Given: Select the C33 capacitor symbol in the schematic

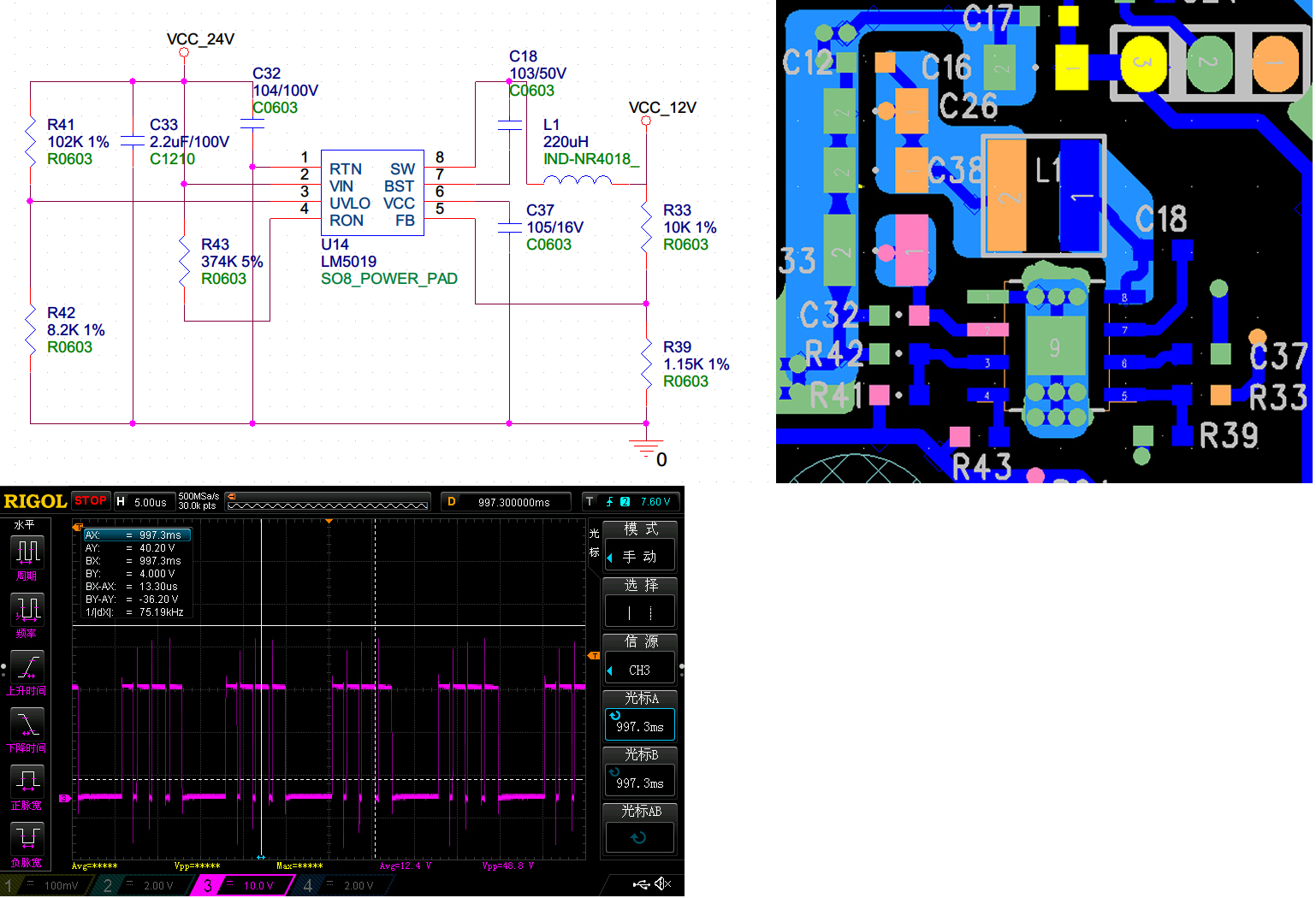Looking at the screenshot, I should click(x=133, y=141).
